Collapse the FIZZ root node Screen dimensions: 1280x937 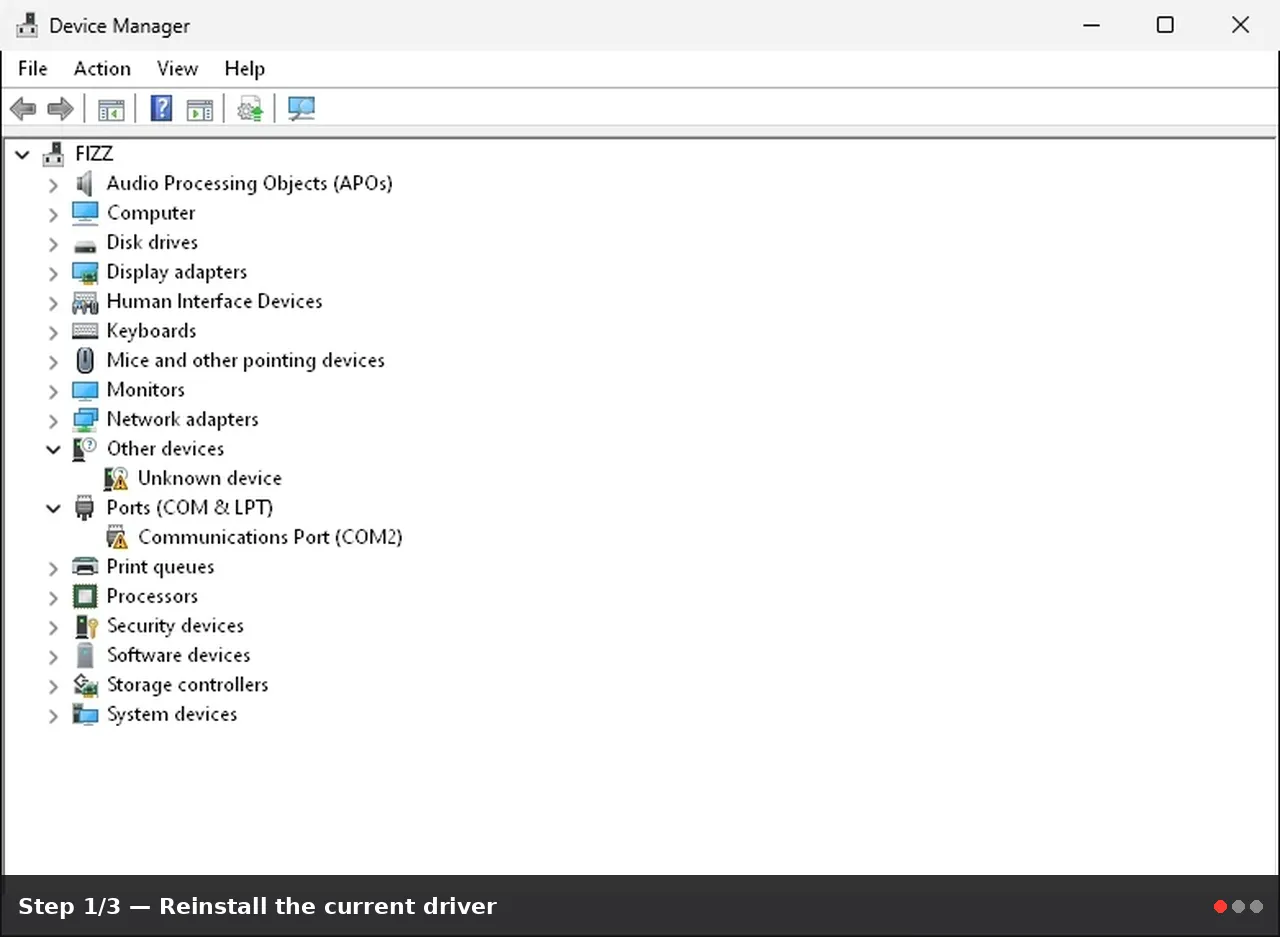pyautogui.click(x=22, y=154)
